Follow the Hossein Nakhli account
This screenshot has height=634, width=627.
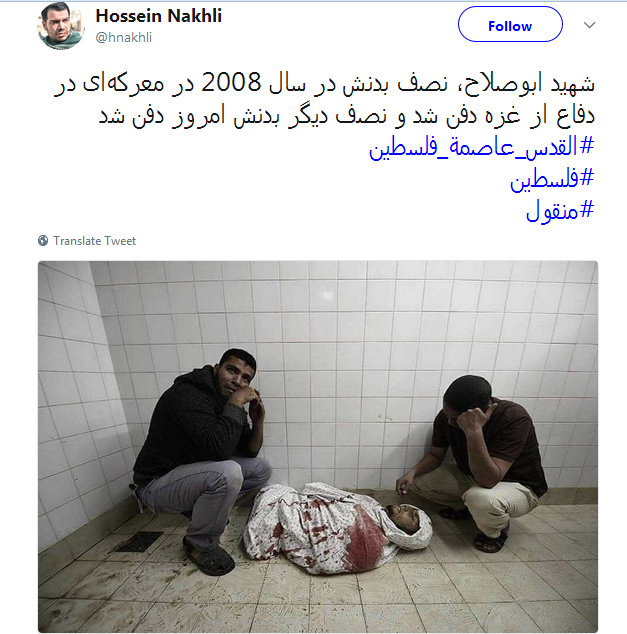(510, 24)
